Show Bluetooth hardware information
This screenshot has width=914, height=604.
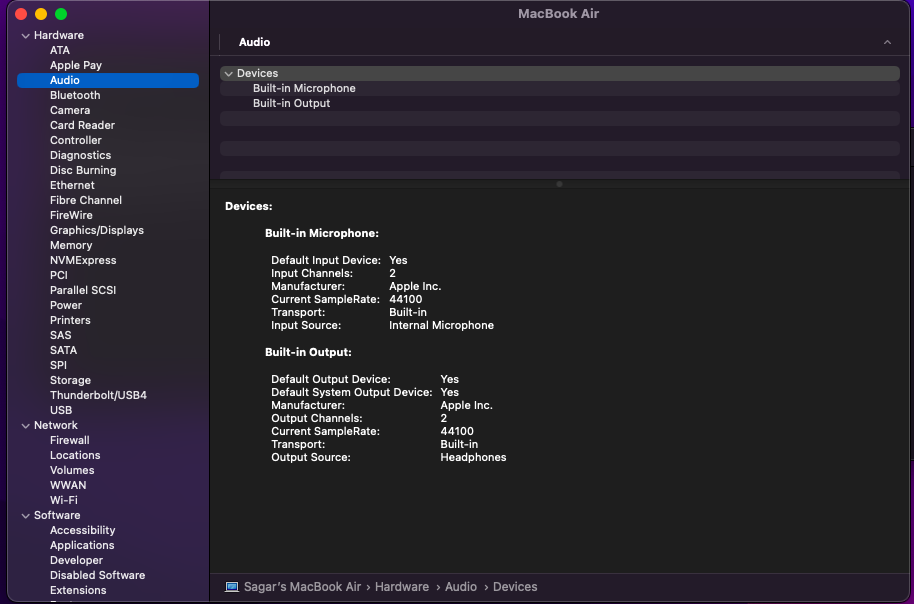pos(75,95)
